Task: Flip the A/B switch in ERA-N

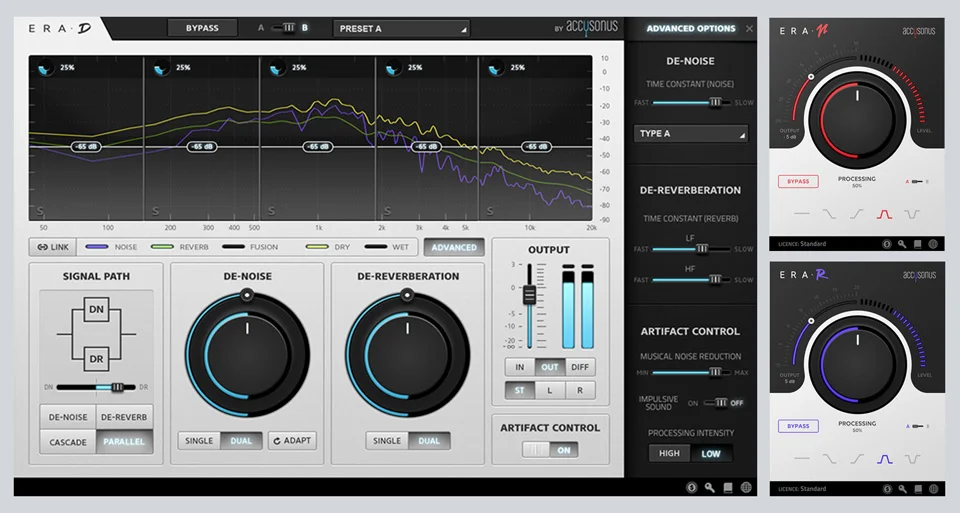Action: click(x=917, y=182)
